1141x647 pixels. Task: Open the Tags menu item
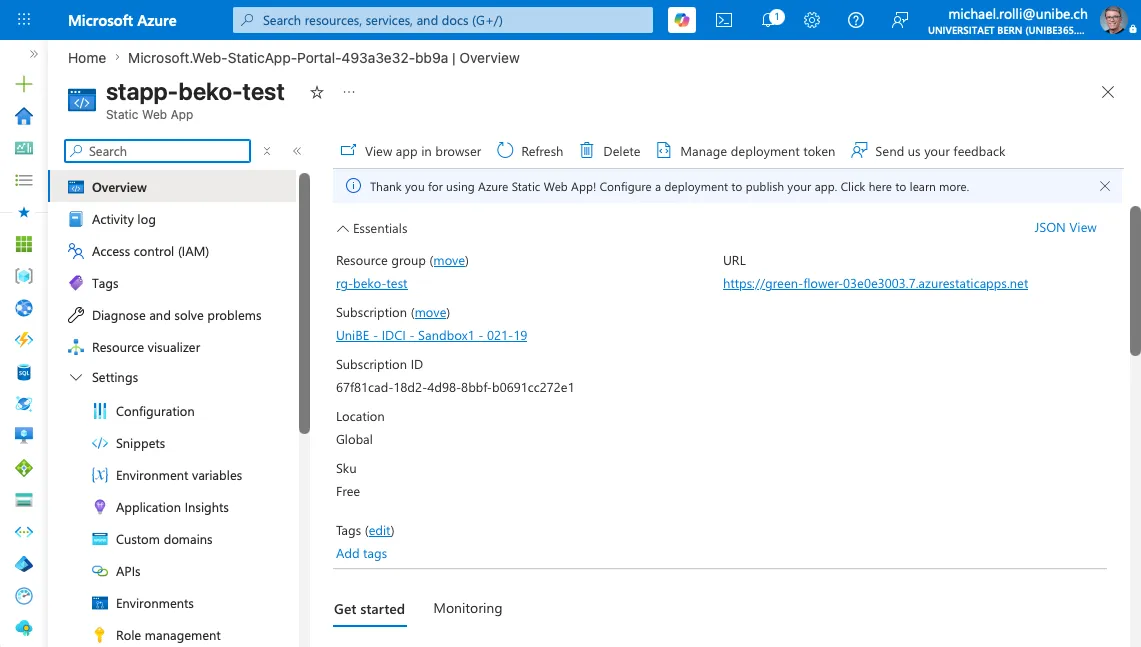click(173, 283)
